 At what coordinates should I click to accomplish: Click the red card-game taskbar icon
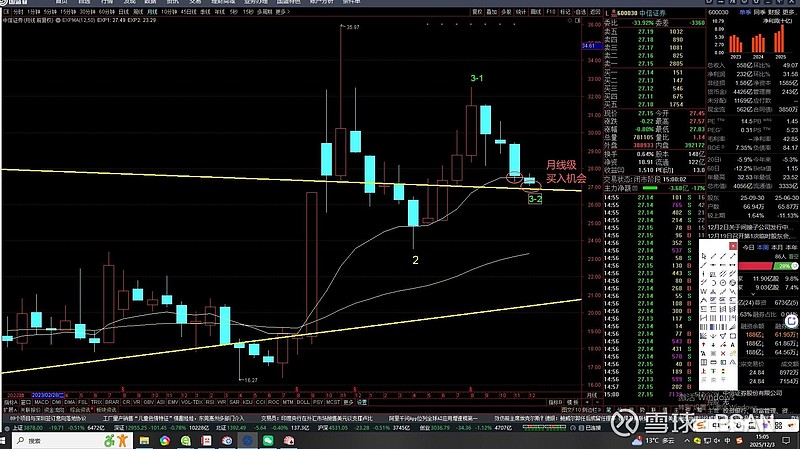coord(289,440)
